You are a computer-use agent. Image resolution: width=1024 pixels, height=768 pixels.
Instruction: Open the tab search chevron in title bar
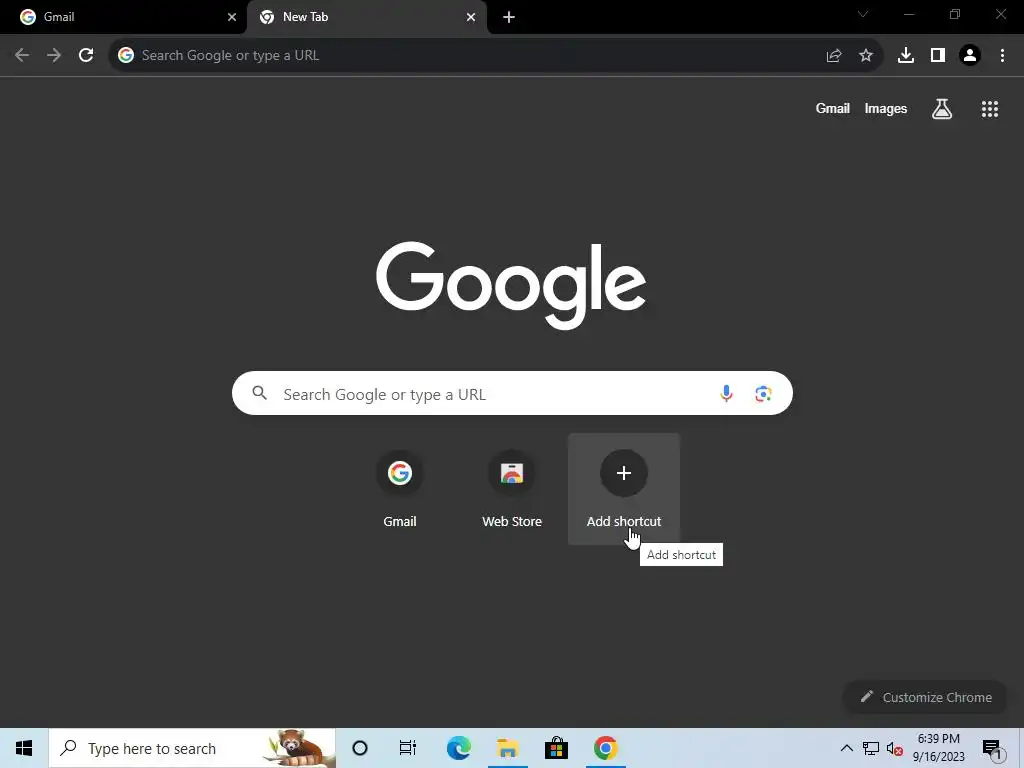863,14
